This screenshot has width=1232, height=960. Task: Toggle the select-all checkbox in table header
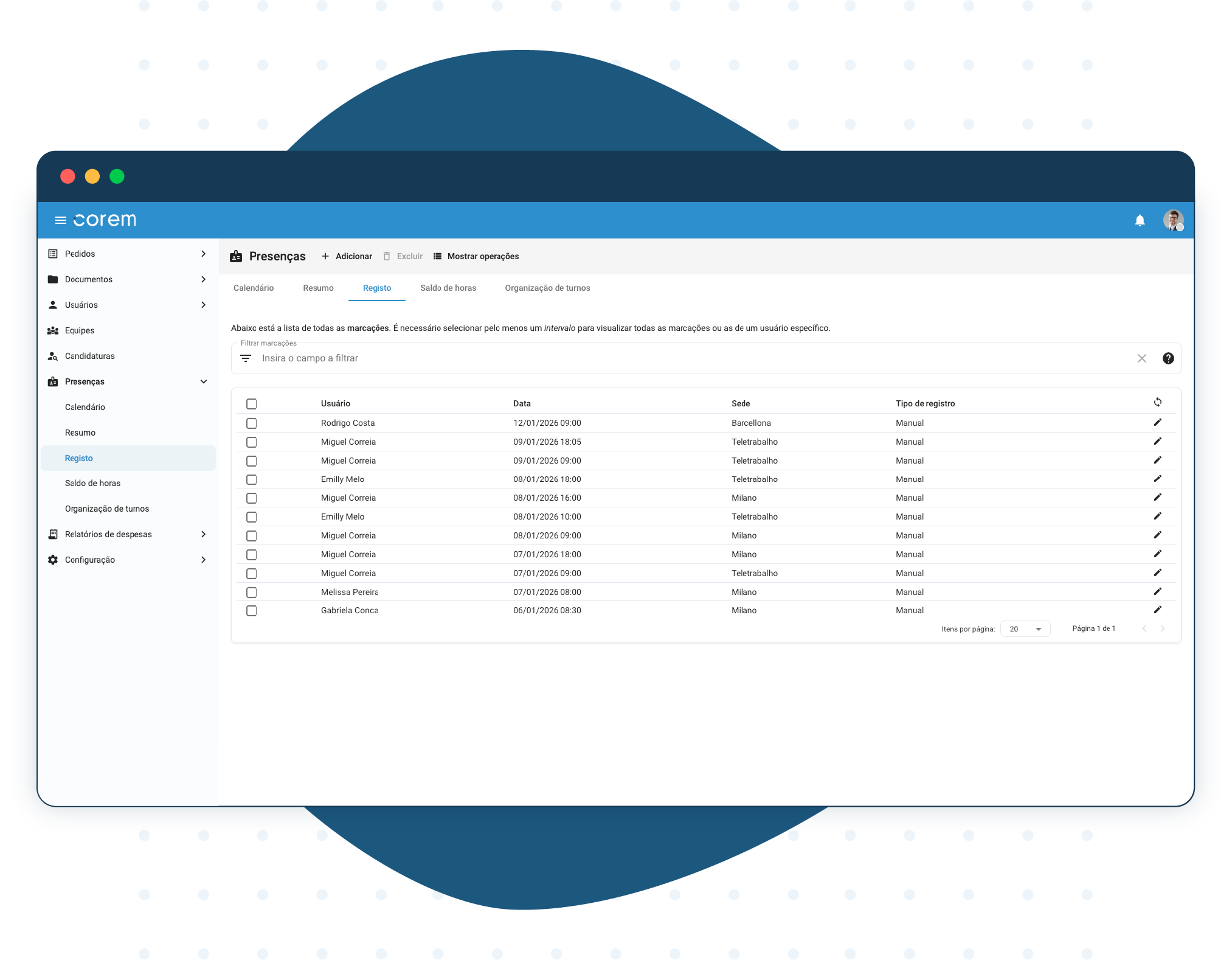pyautogui.click(x=251, y=404)
